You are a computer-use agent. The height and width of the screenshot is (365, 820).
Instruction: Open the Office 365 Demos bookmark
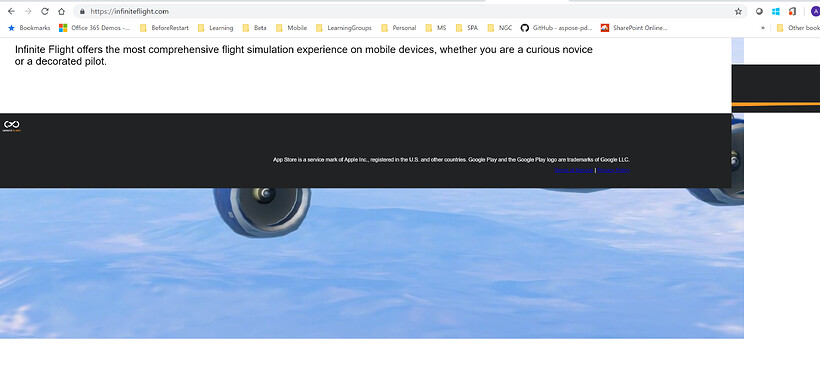pyautogui.click(x=94, y=28)
